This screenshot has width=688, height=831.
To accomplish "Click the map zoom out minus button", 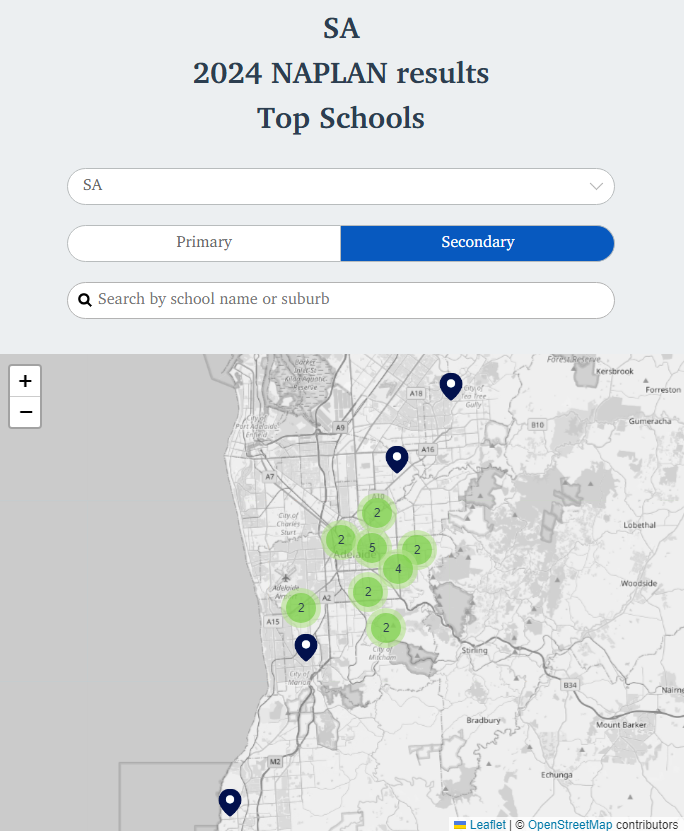I will click(25, 412).
